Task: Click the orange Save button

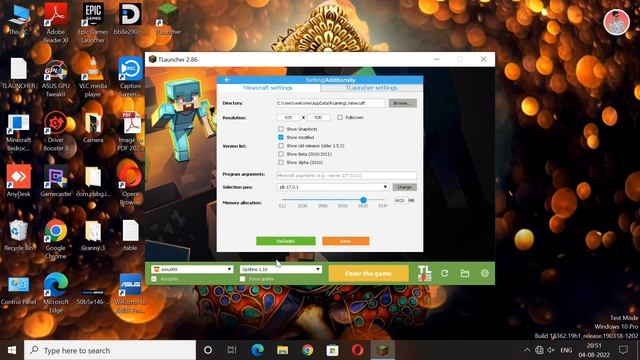Action: pyautogui.click(x=346, y=241)
